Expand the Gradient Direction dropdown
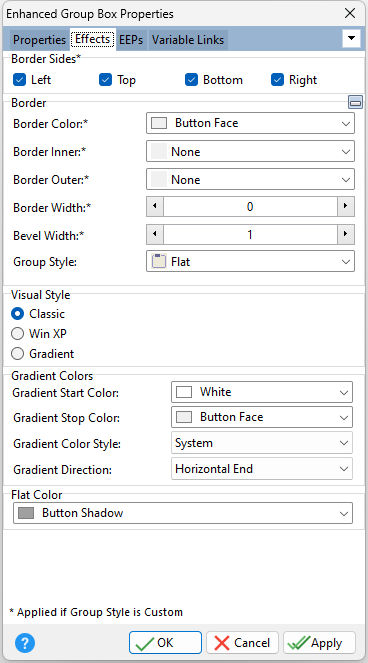 point(262,468)
